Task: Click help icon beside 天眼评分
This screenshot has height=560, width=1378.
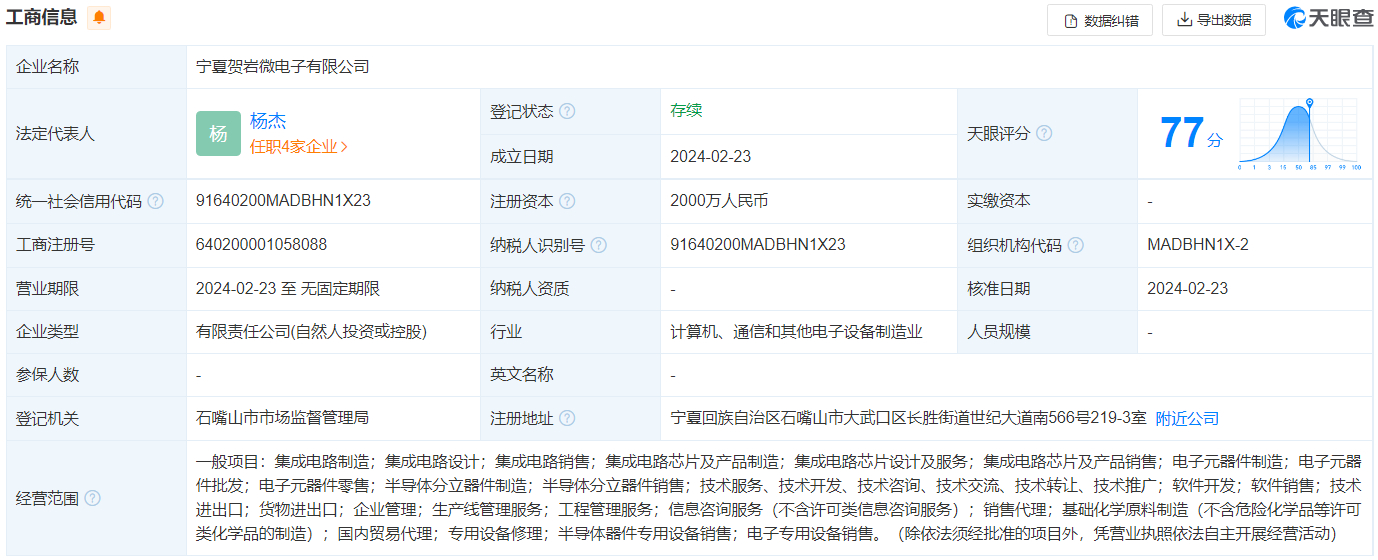Action: 1044,133
